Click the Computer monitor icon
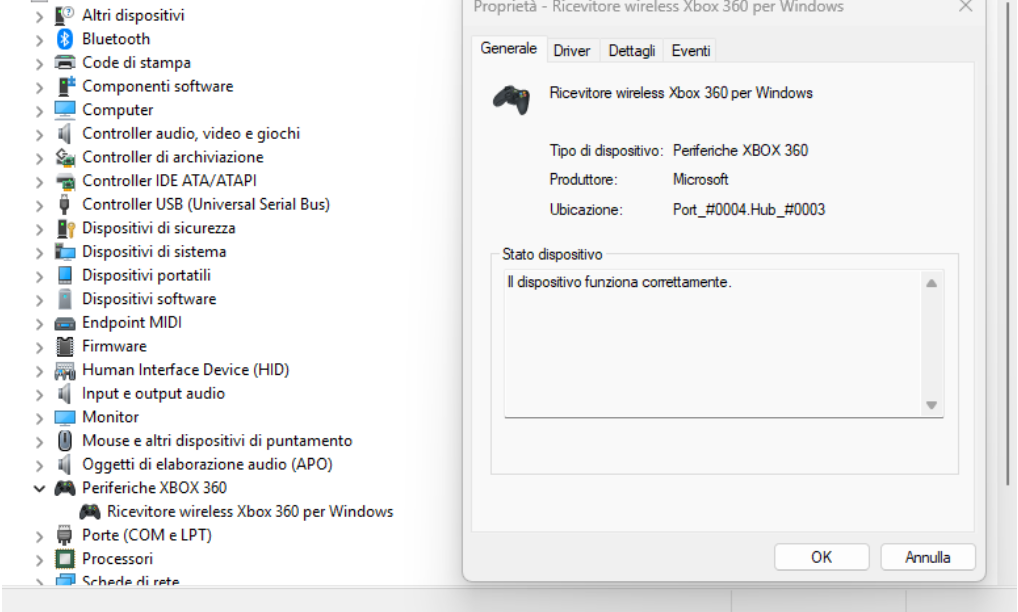Image resolution: width=1018 pixels, height=612 pixels. 64,110
